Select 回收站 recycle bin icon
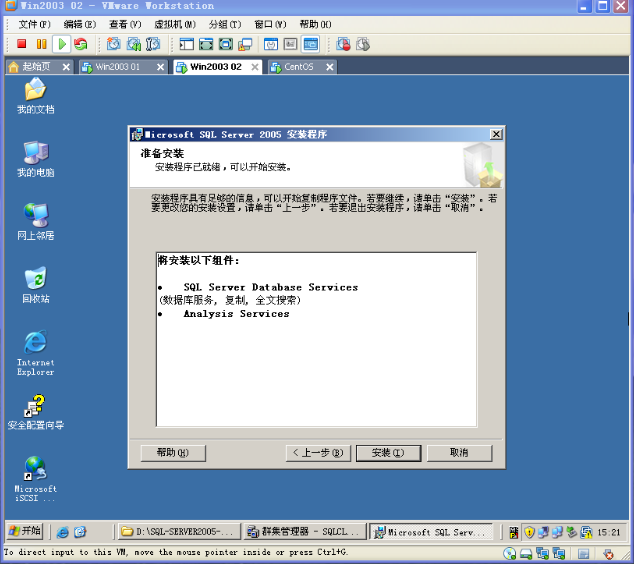The height and width of the screenshot is (564, 634). [x=36, y=285]
